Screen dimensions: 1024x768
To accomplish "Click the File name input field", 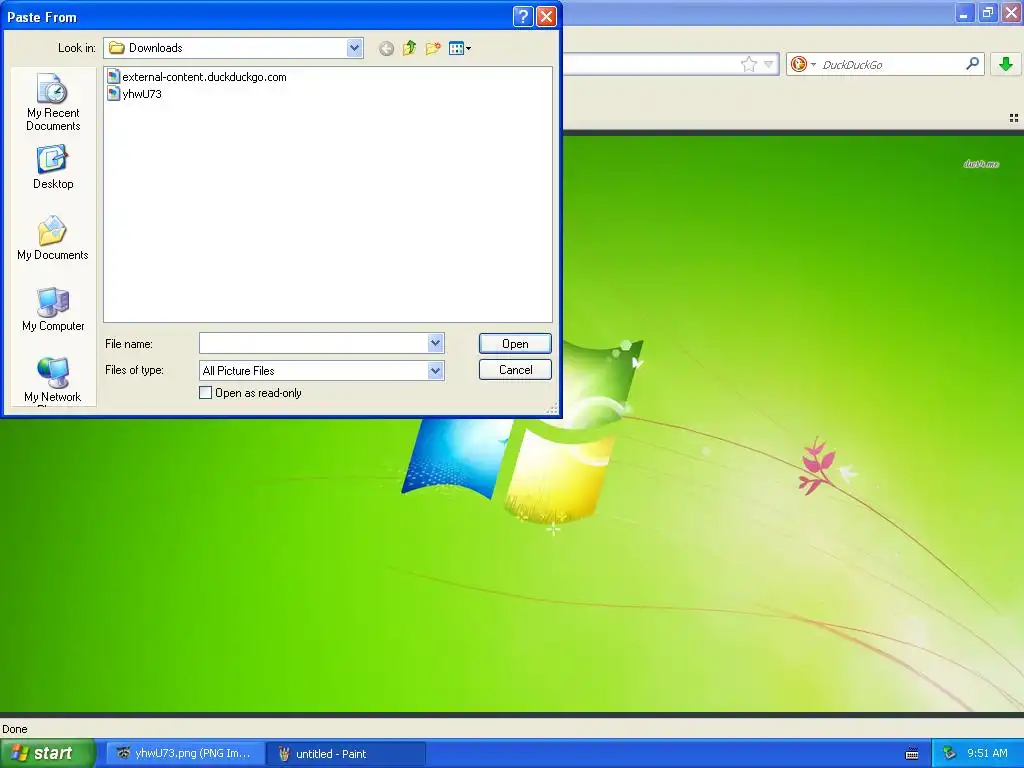I will click(x=313, y=344).
